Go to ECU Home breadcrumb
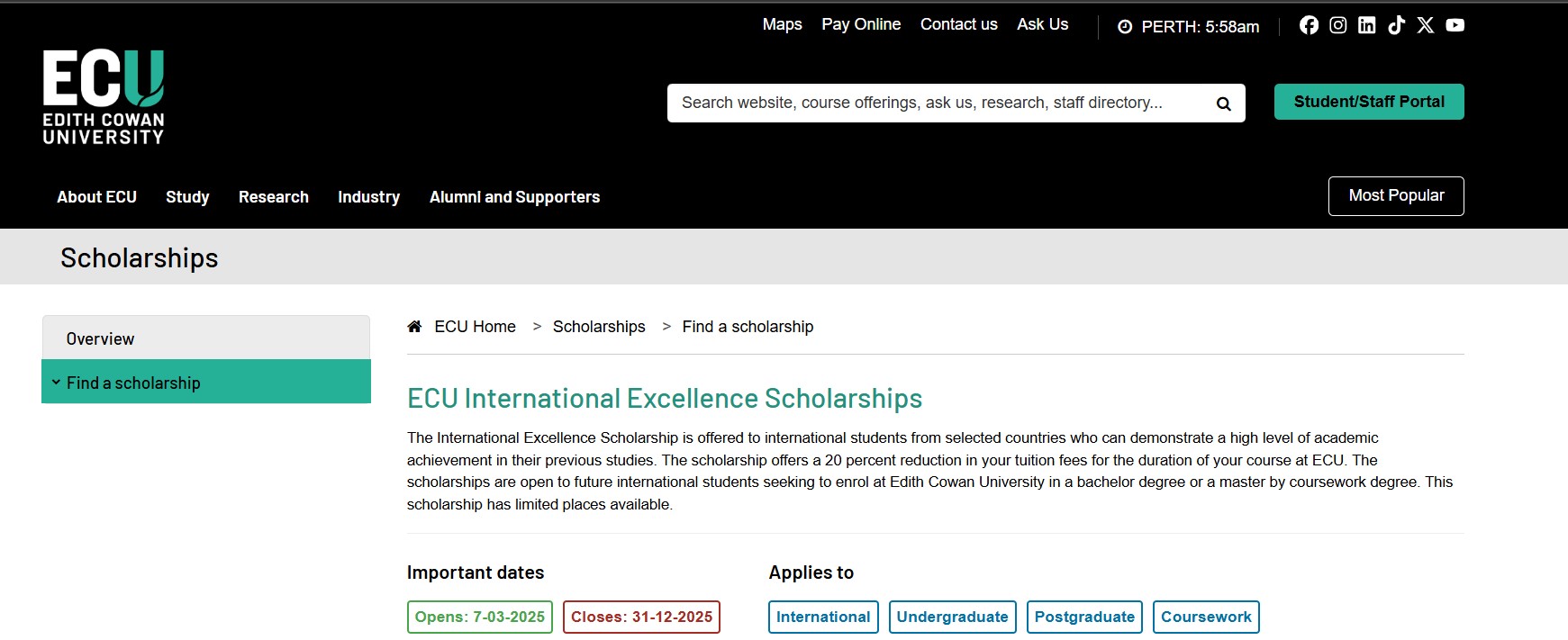The image size is (1568, 640). 475,327
